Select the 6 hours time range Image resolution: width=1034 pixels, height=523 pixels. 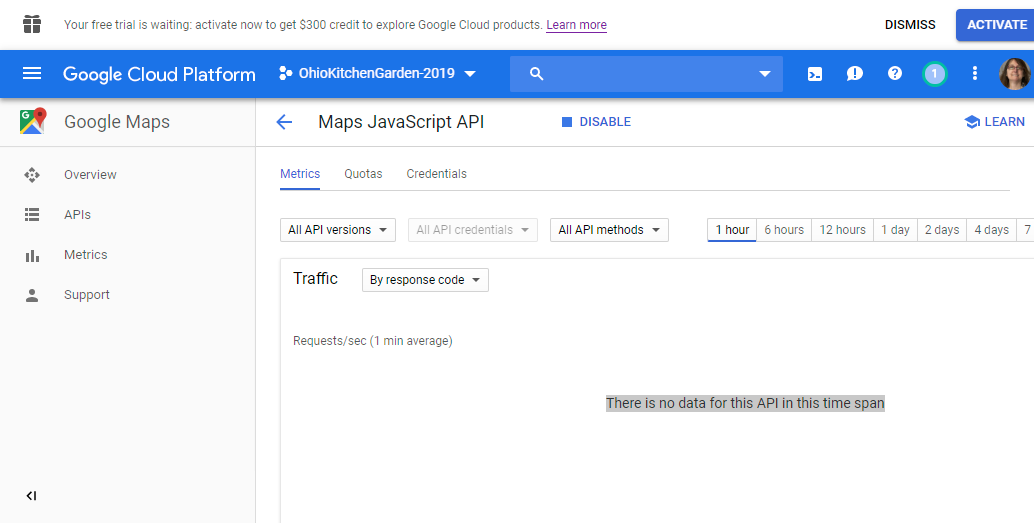784,230
